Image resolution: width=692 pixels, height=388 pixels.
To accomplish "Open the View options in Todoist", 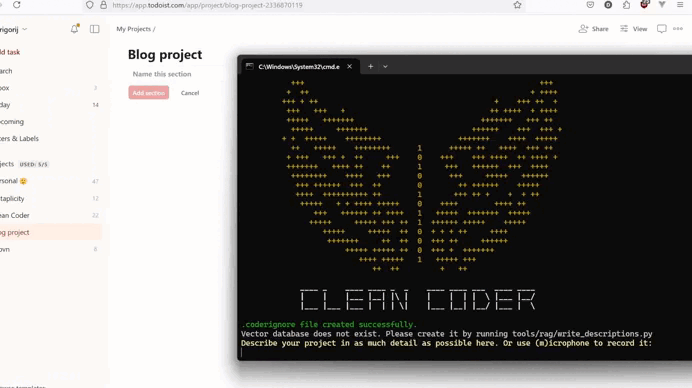I will [x=633, y=29].
